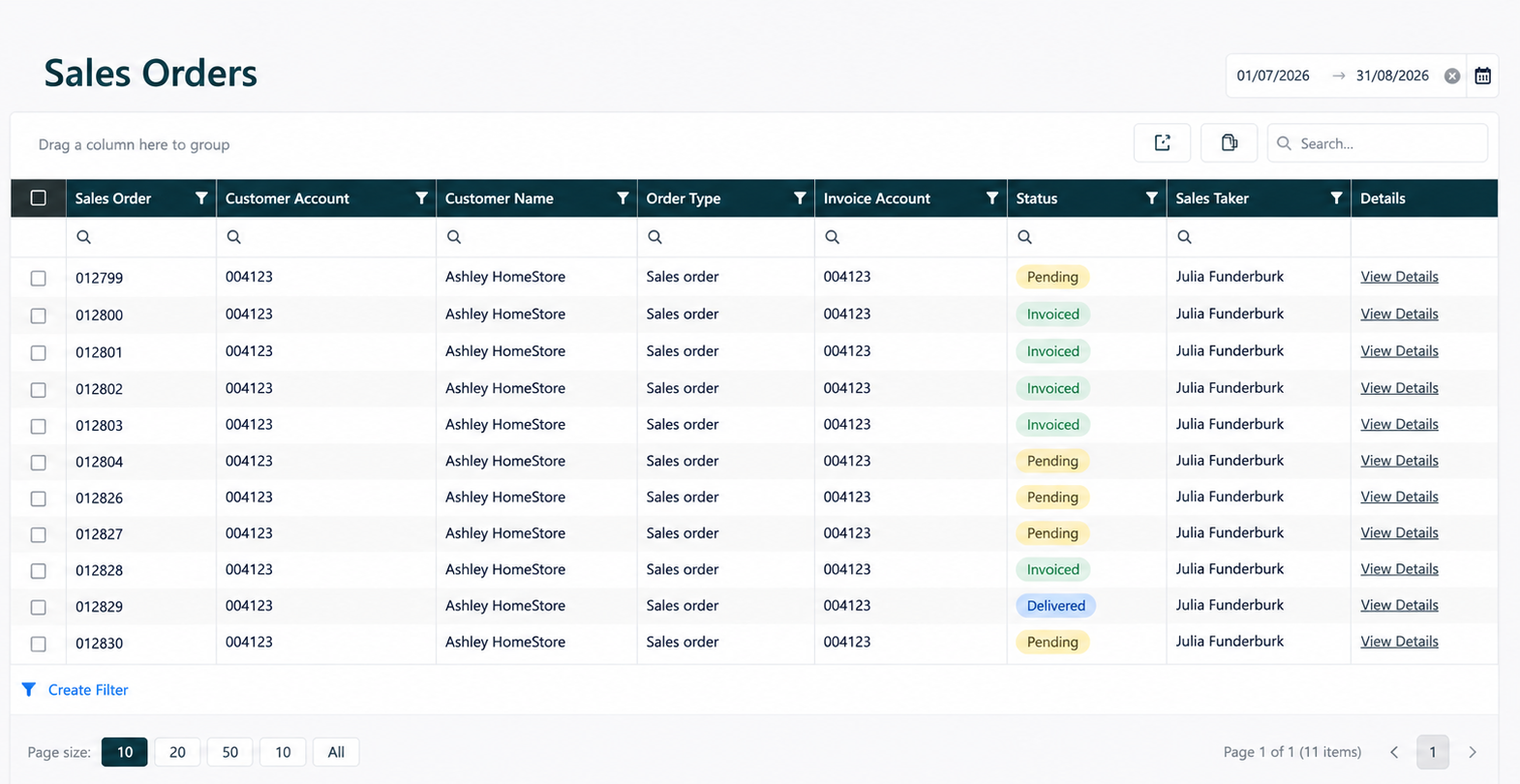Image resolution: width=1520 pixels, height=784 pixels.
Task: Focus the Search input field
Action: pos(1378,143)
